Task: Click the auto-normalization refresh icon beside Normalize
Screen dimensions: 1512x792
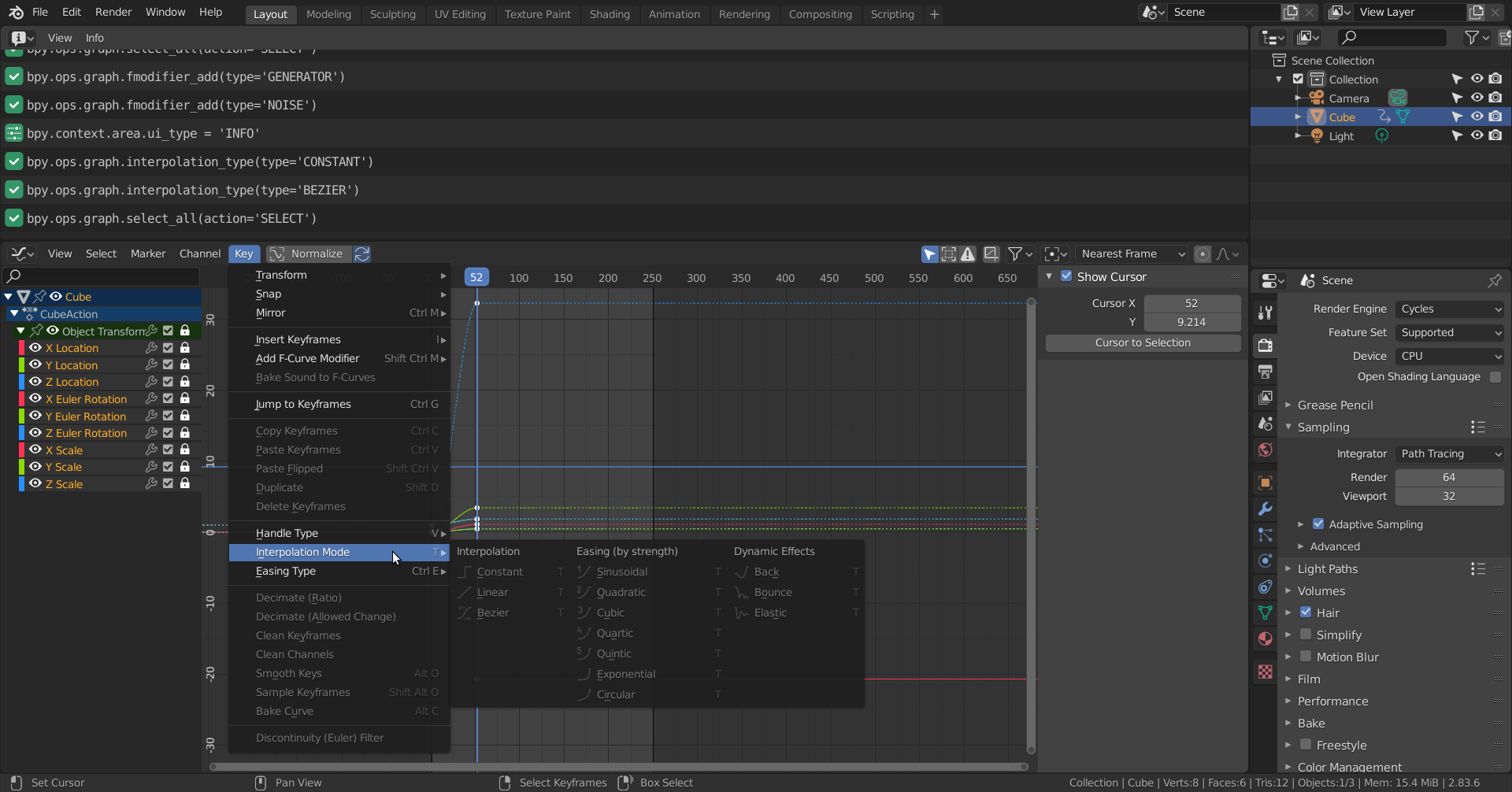Action: [x=362, y=254]
